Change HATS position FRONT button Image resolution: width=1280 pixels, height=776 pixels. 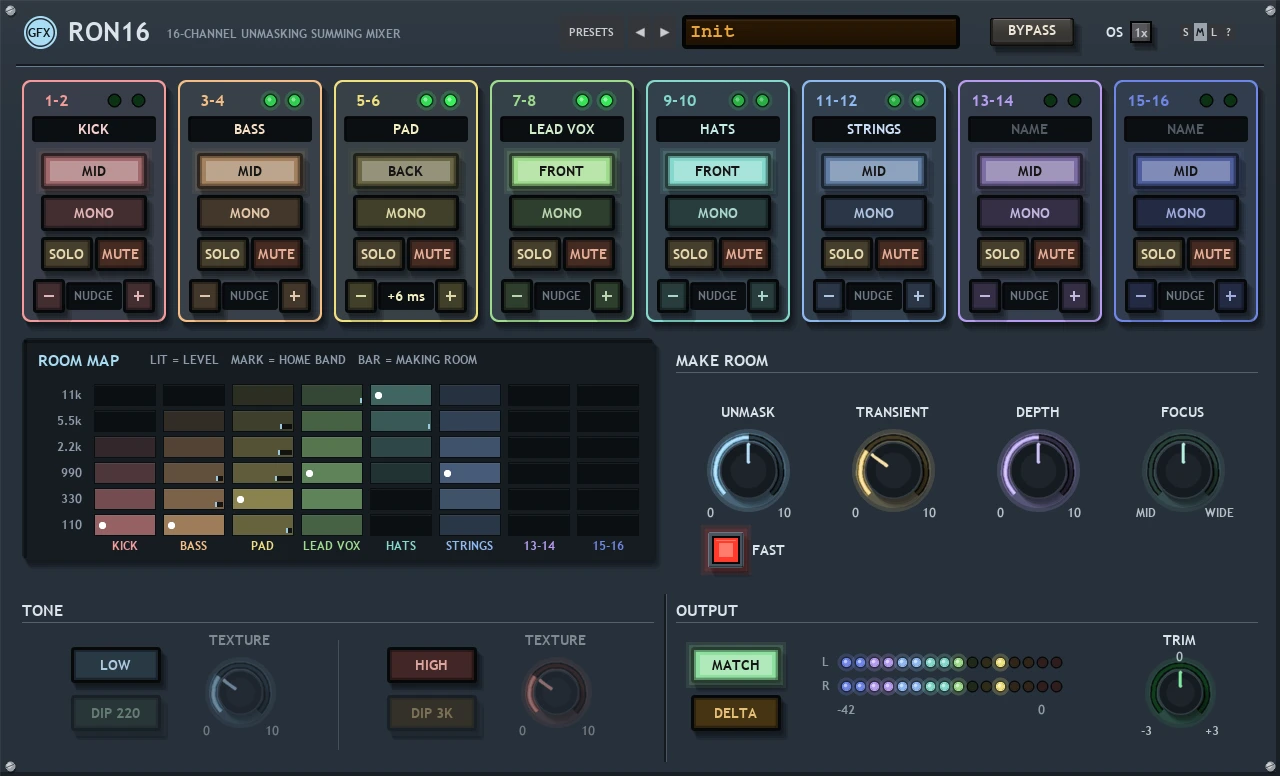pos(717,171)
